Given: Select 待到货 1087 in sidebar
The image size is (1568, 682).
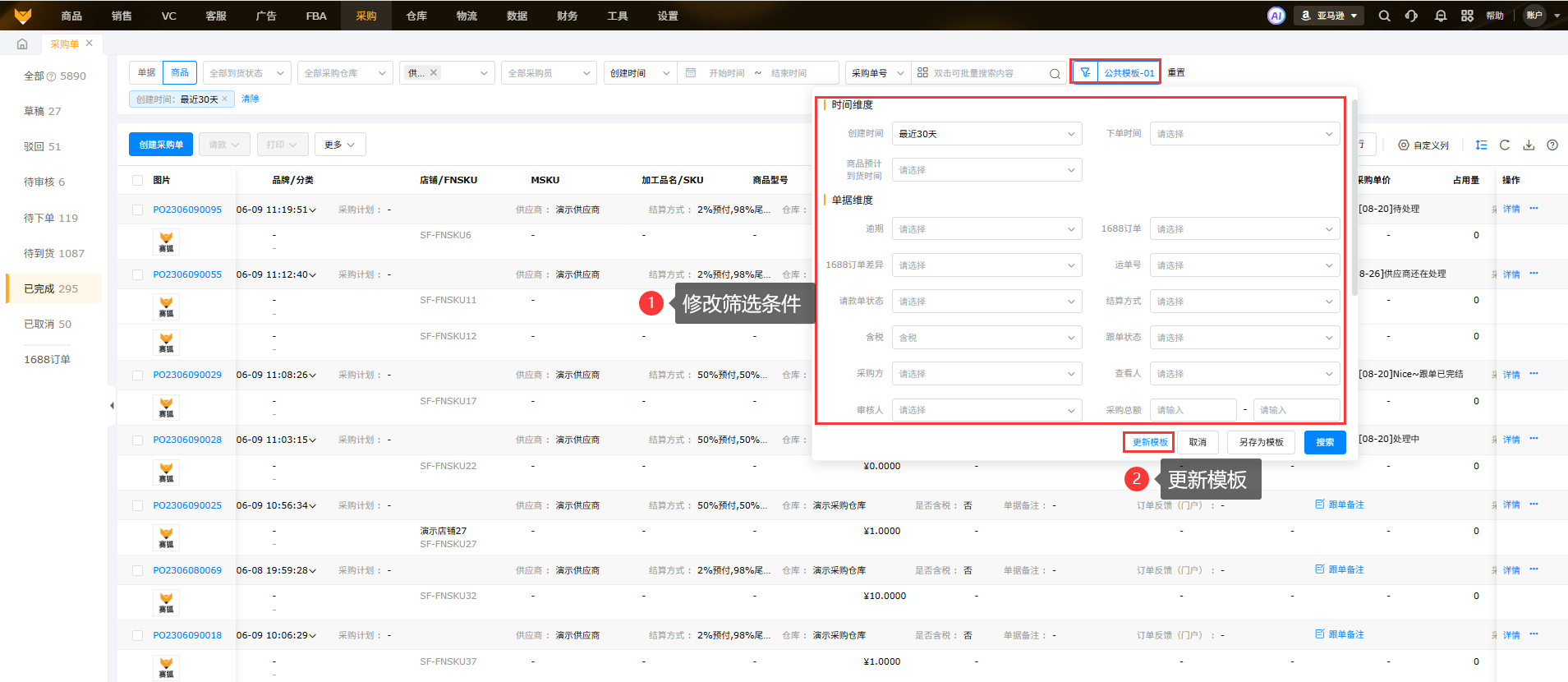Looking at the screenshot, I should [x=54, y=253].
